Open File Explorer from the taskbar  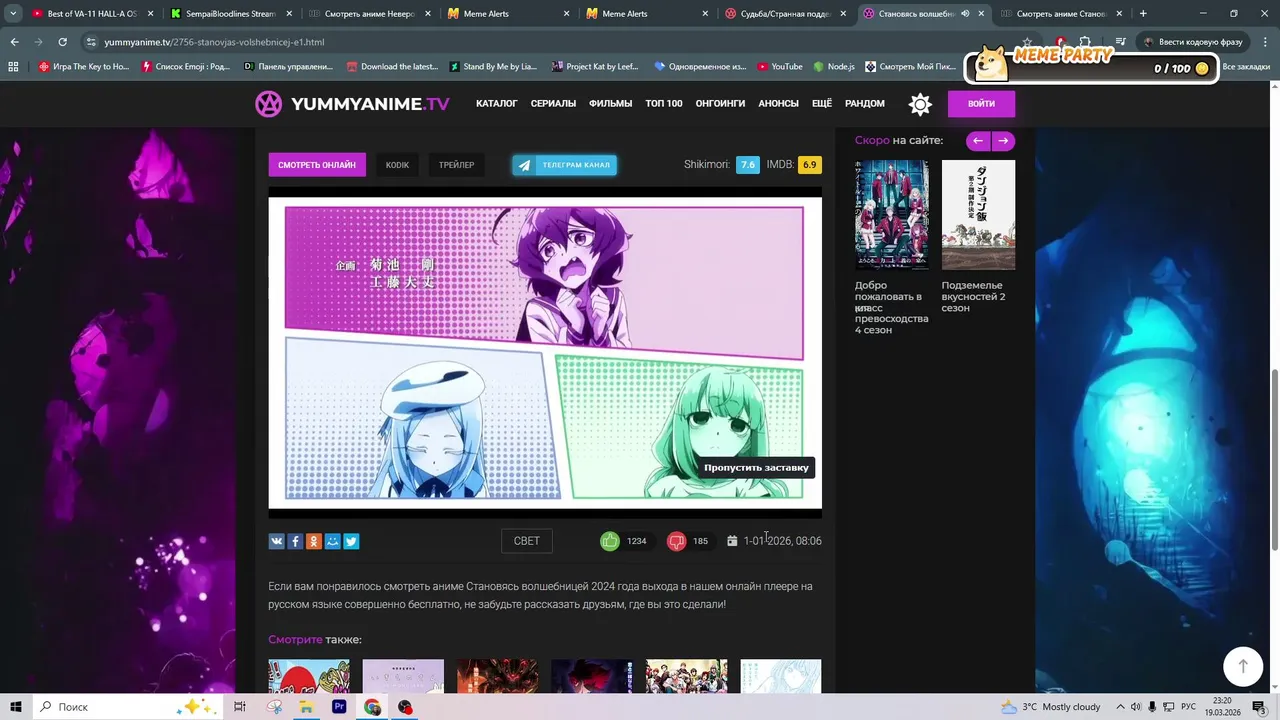tap(306, 707)
